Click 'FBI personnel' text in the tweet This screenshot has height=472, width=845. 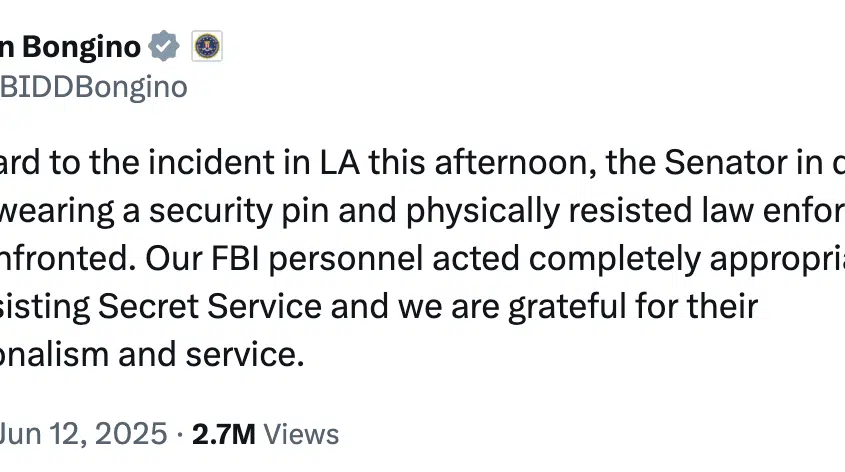[x=317, y=259]
